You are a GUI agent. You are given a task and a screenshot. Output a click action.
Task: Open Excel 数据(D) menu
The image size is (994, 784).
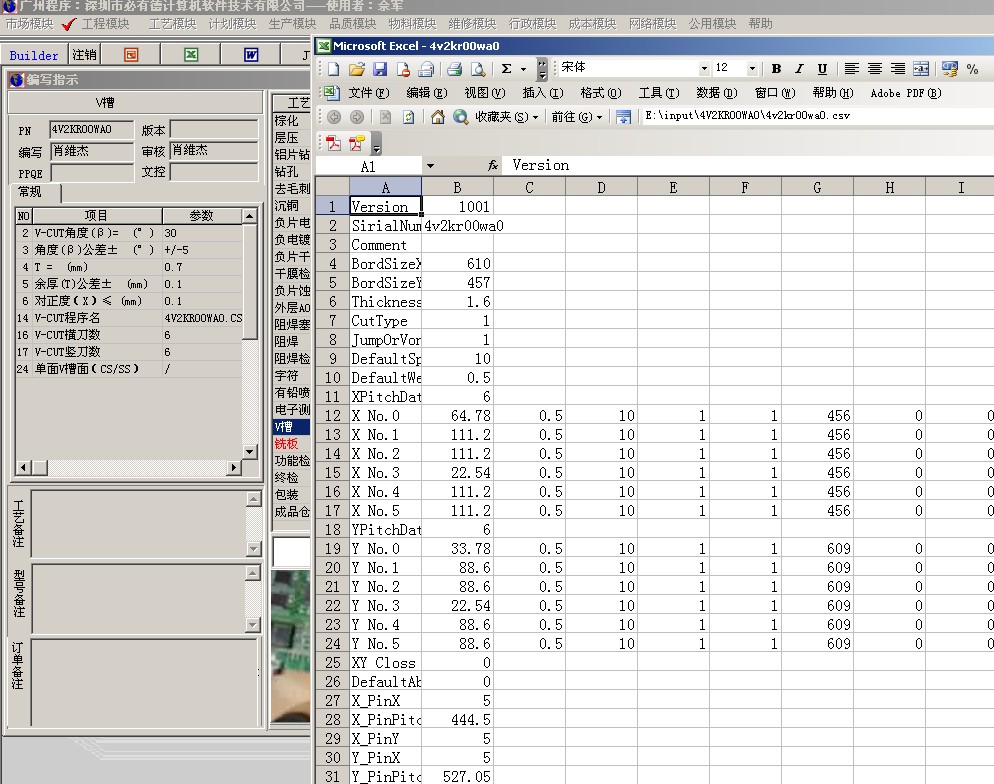point(716,93)
